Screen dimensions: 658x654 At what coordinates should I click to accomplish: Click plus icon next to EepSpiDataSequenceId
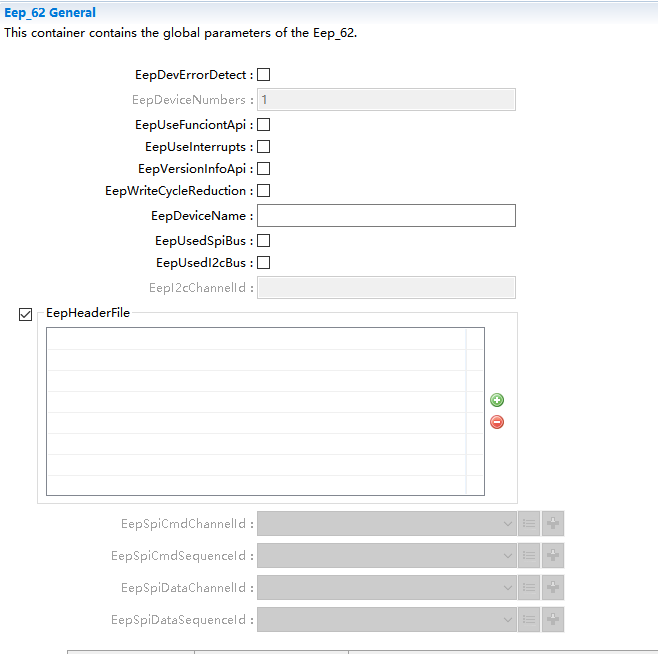tap(553, 619)
